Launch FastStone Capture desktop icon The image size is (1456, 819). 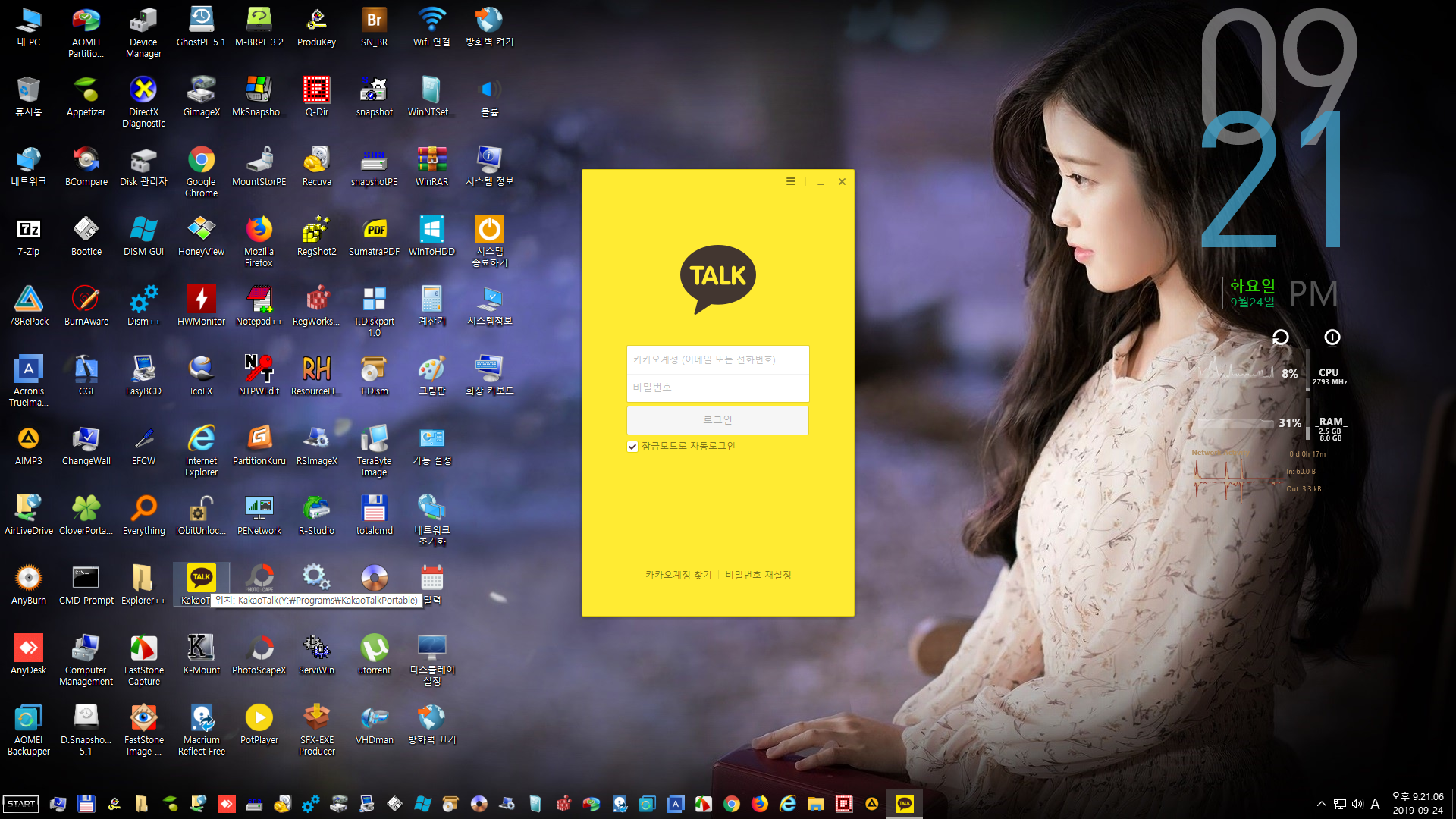(143, 660)
